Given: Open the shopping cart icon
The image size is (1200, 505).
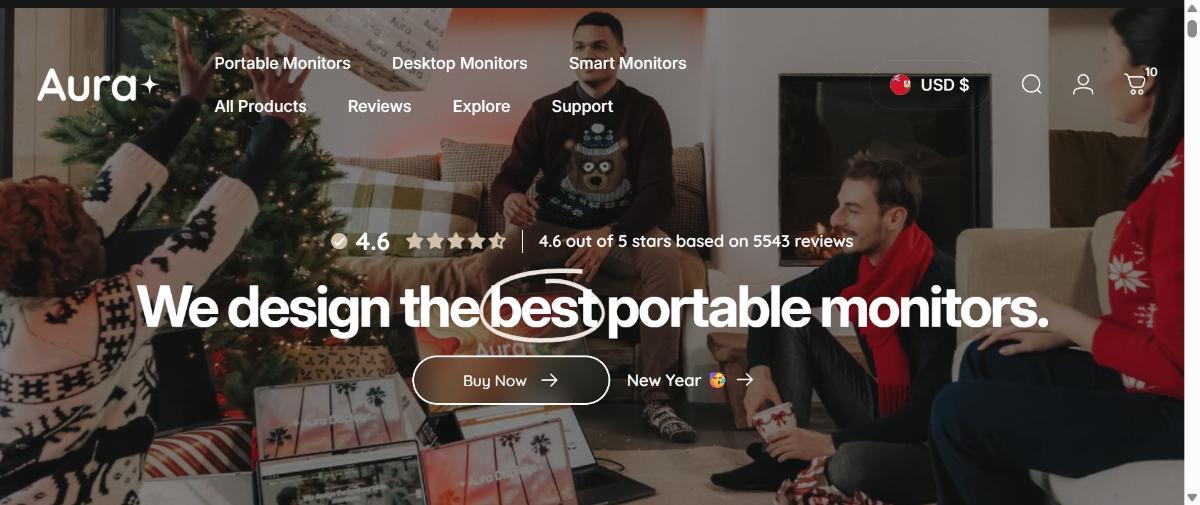Looking at the screenshot, I should click(x=1137, y=83).
